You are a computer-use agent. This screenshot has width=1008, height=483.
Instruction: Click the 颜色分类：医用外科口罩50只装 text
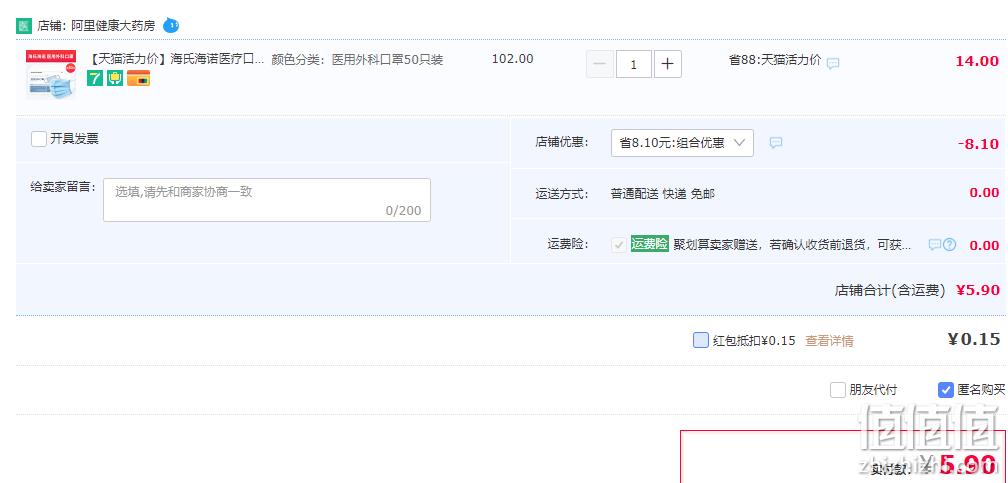(357, 60)
